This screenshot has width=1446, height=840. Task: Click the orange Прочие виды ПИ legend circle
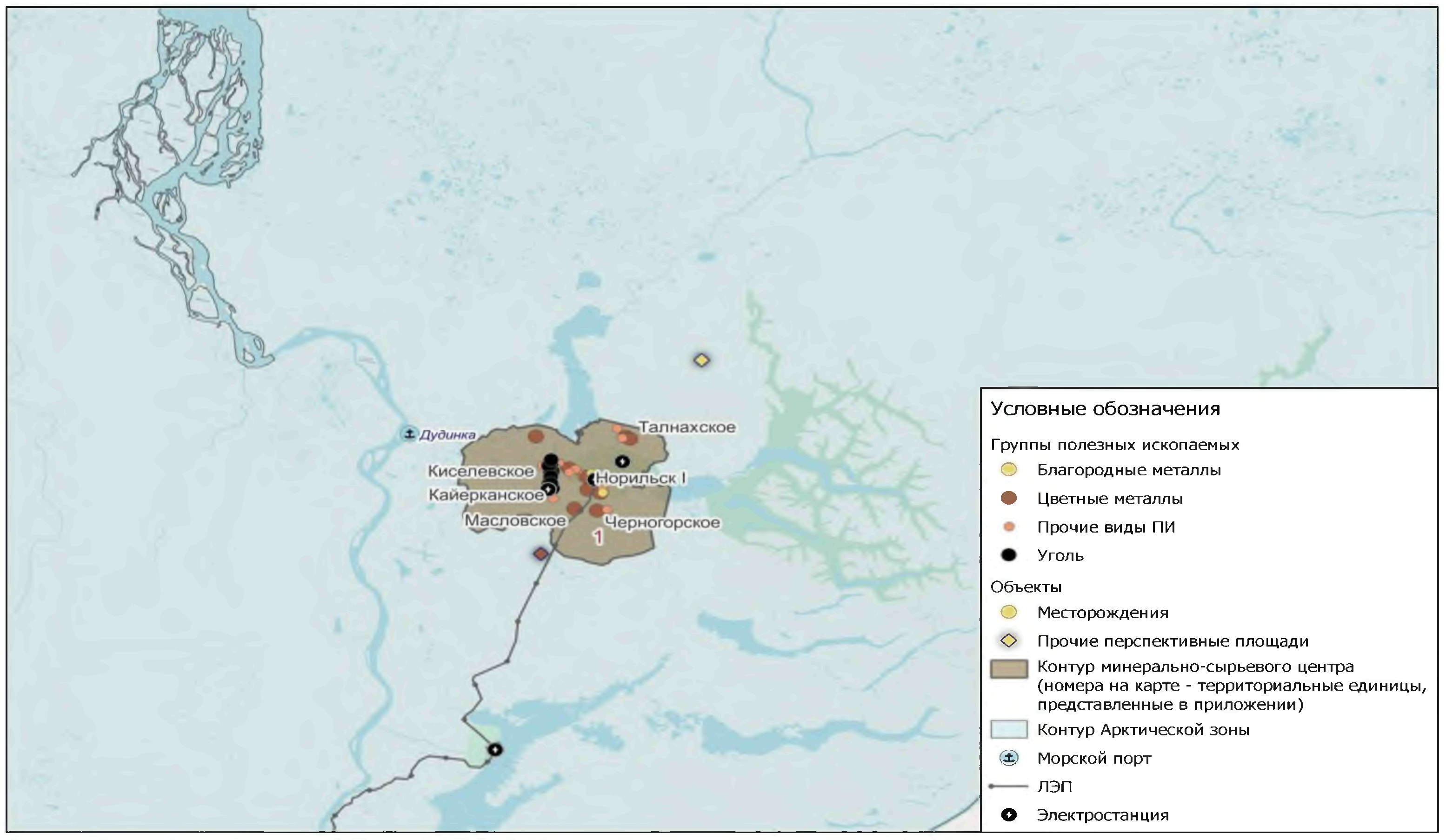click(1009, 527)
